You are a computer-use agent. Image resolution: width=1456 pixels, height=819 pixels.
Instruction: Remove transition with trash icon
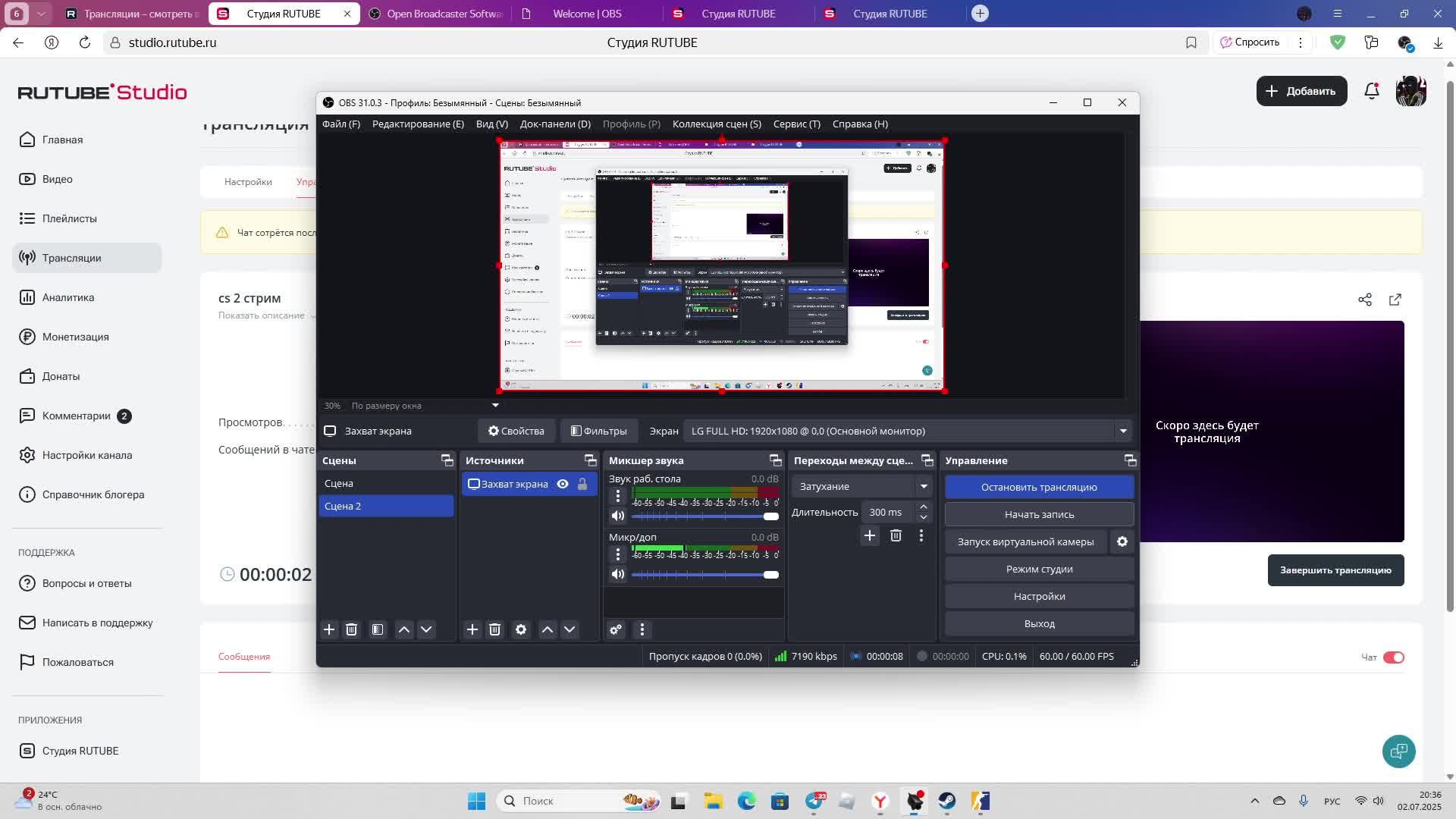click(896, 535)
